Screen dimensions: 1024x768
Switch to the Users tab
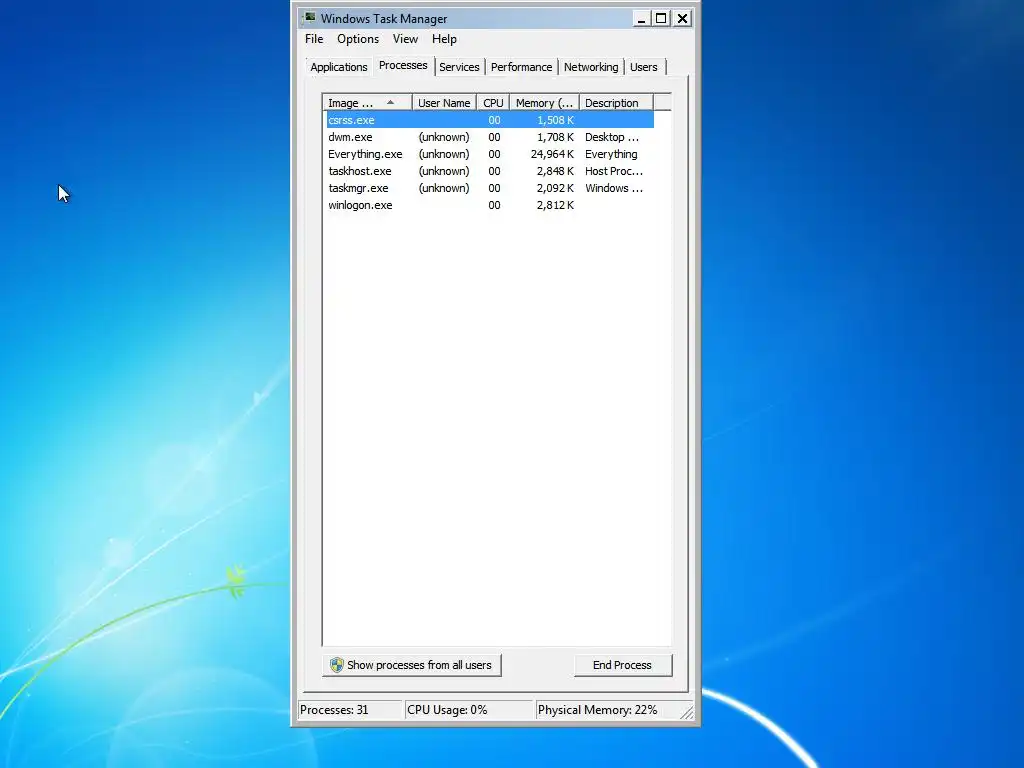[x=644, y=67]
